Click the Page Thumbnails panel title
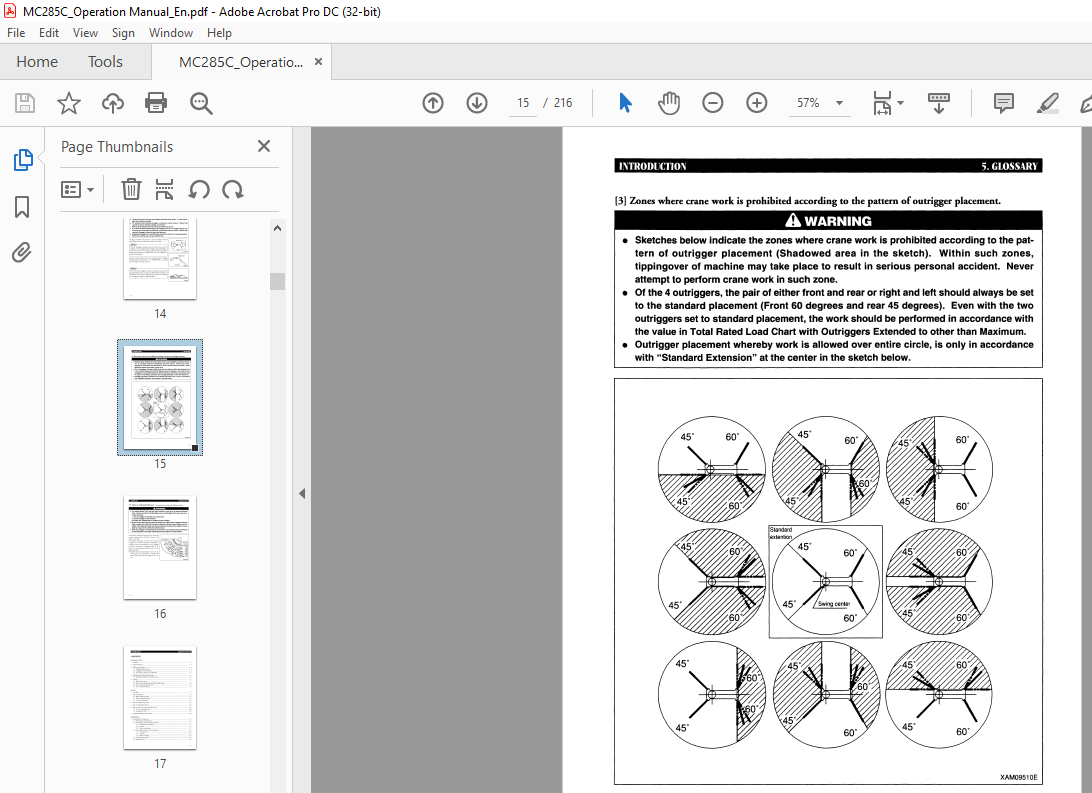 [x=117, y=147]
